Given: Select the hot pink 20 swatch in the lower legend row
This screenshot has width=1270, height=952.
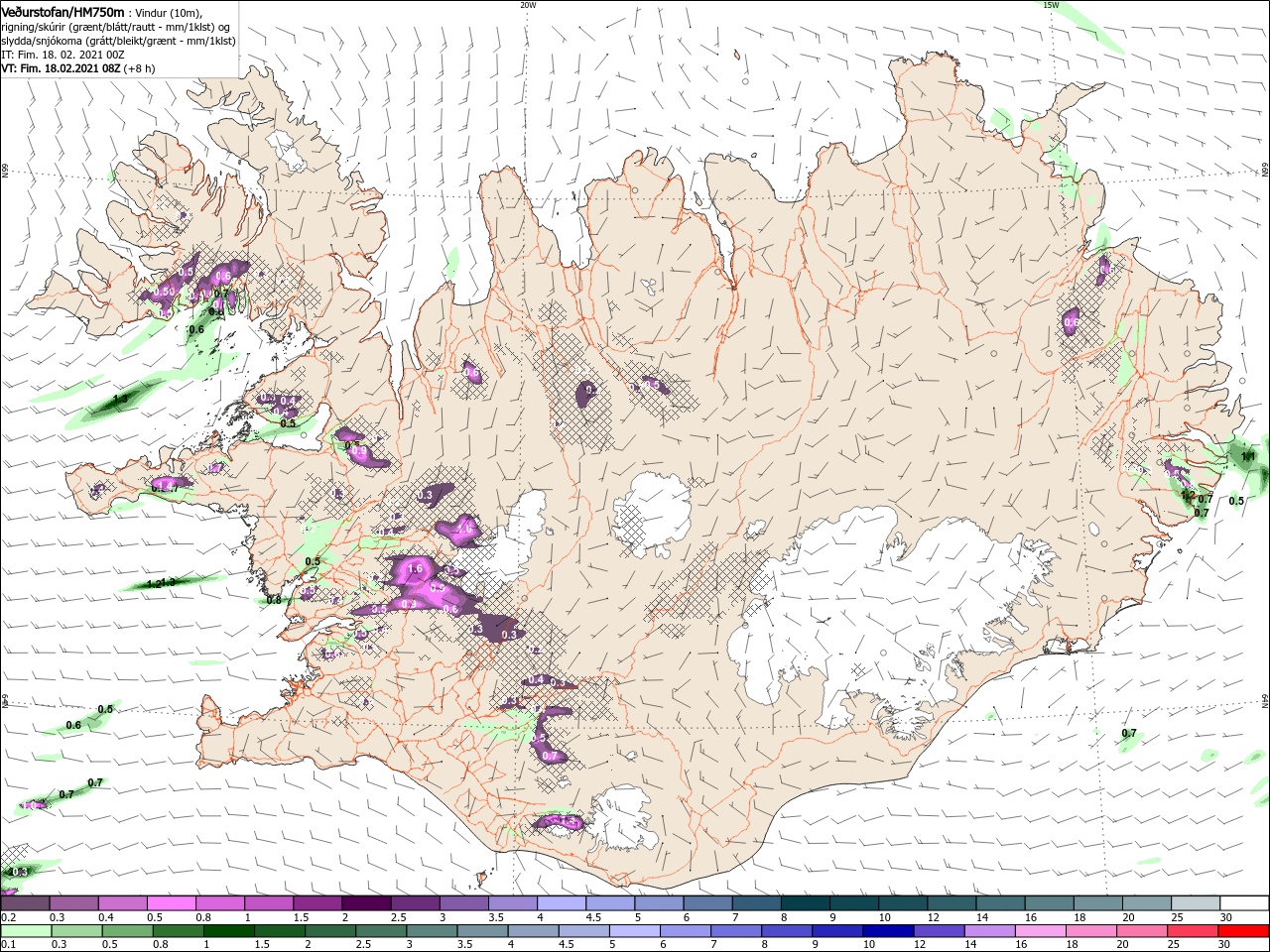Looking at the screenshot, I should 1141,931.
